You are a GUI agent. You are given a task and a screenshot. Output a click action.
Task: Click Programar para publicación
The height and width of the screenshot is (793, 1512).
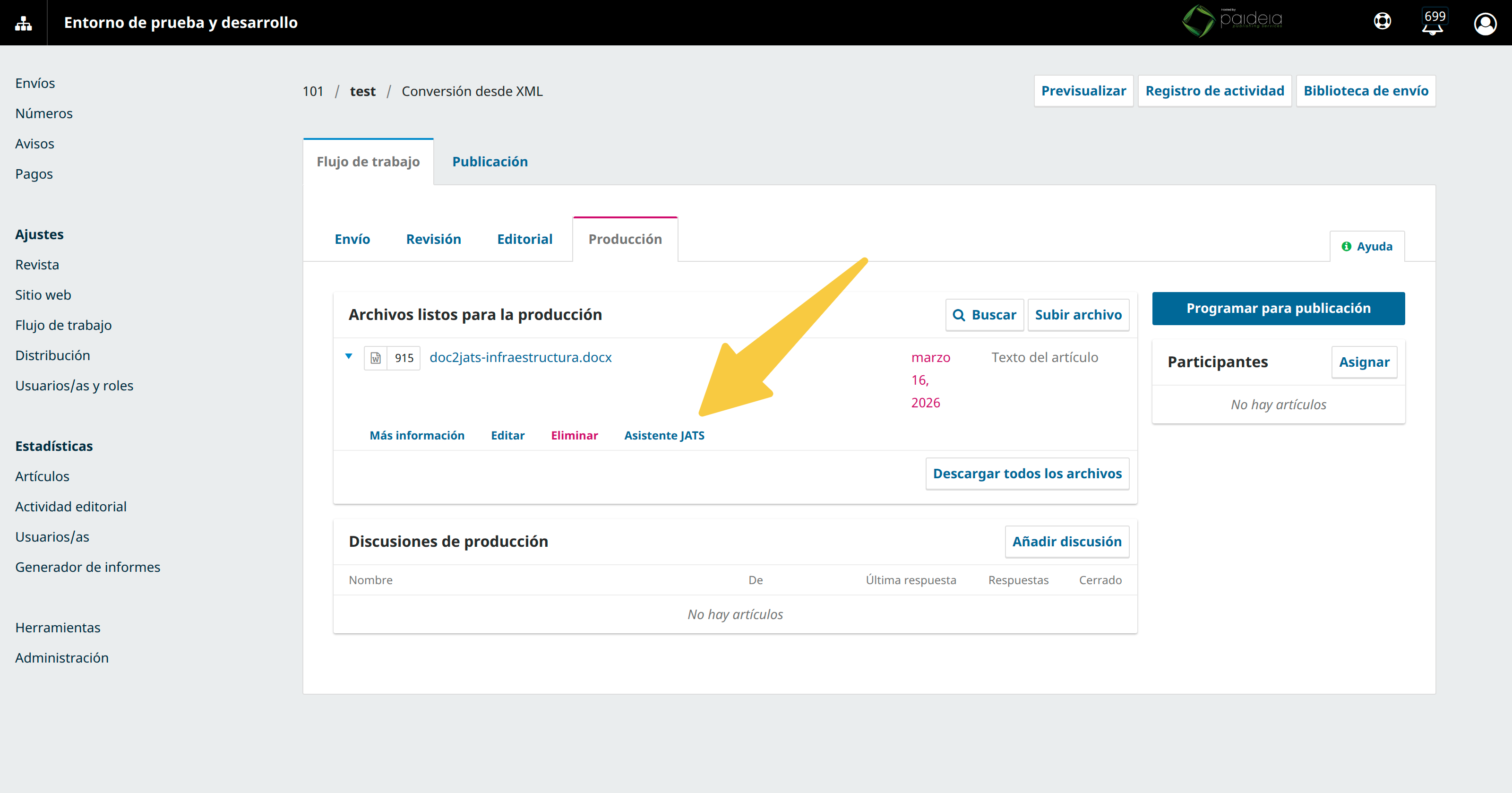pyautogui.click(x=1279, y=309)
